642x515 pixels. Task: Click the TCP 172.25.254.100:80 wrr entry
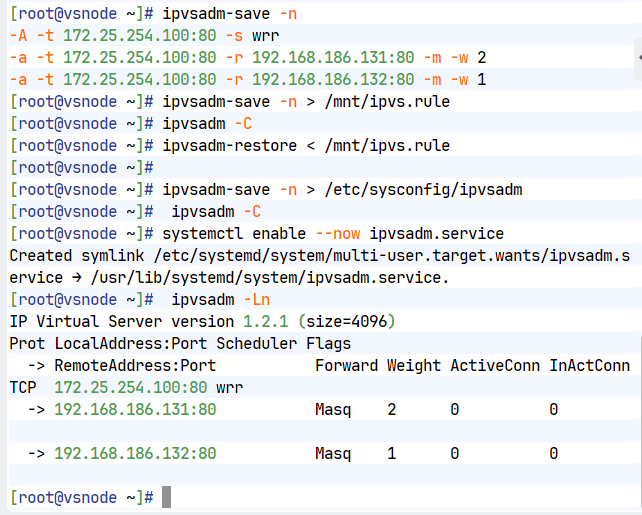126,388
